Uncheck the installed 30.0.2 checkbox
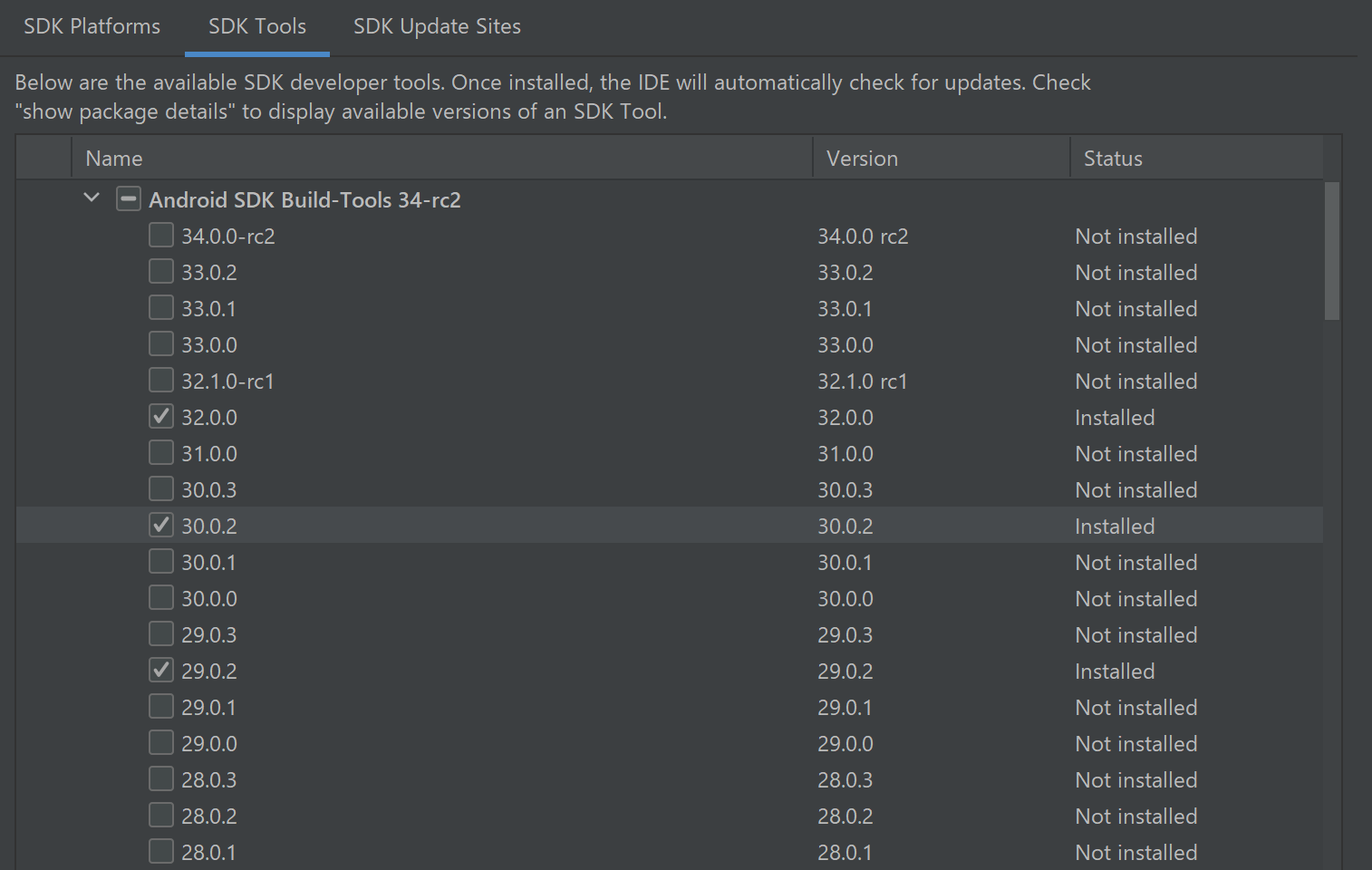Screen dimensions: 1372x870 click(x=161, y=526)
